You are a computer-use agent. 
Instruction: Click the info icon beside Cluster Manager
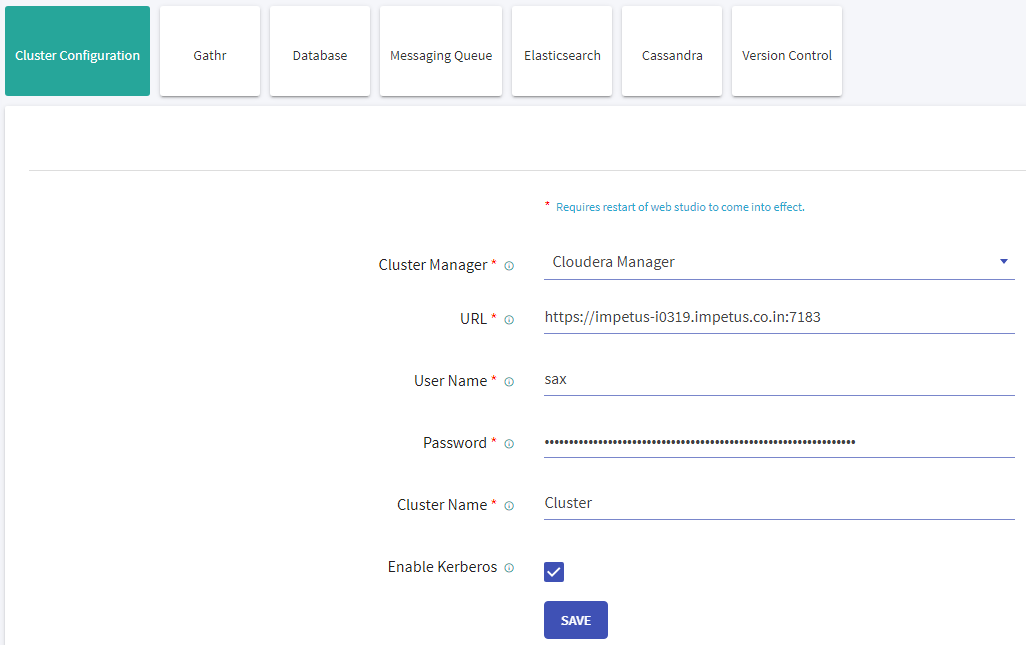[x=509, y=265]
